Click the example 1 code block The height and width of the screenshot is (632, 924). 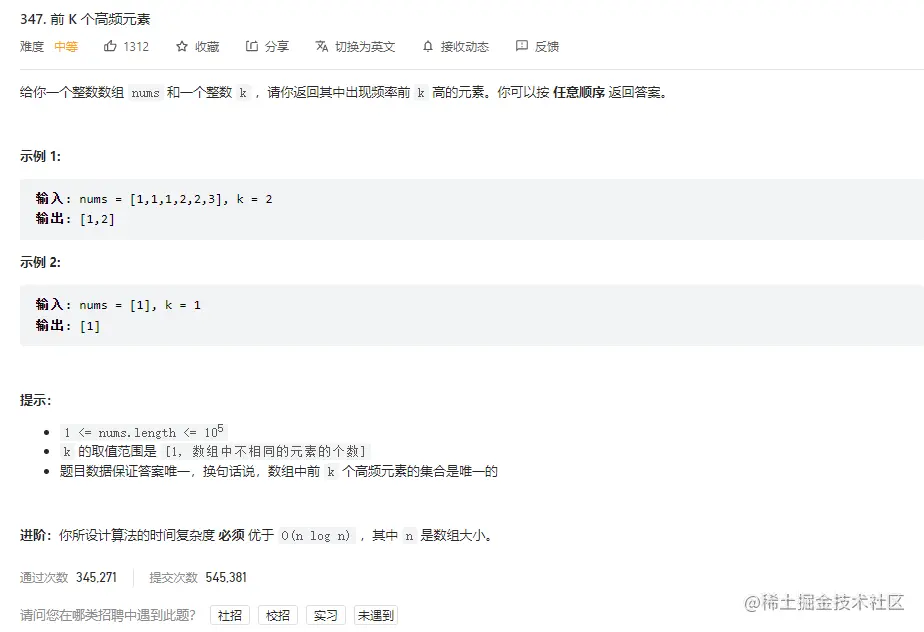pyautogui.click(x=471, y=209)
